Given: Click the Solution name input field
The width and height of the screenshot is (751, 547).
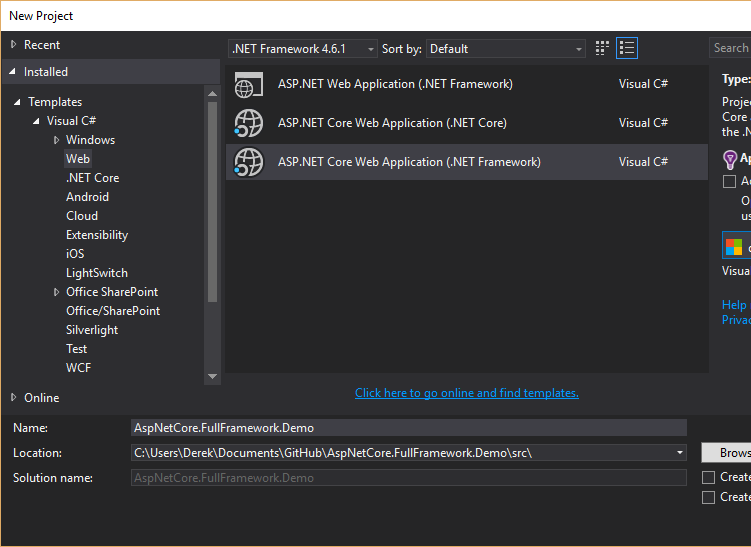Looking at the screenshot, I should (x=409, y=478).
